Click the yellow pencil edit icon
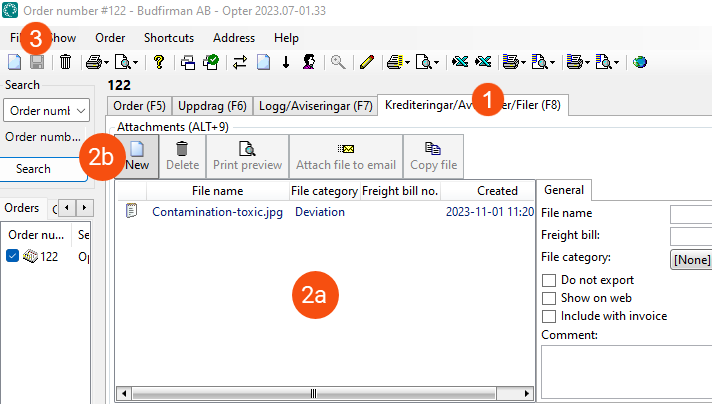The width and height of the screenshot is (712, 404). 366,62
